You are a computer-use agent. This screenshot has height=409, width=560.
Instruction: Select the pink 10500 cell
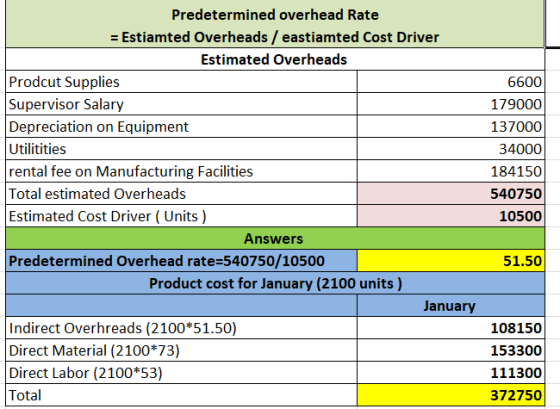pos(451,216)
